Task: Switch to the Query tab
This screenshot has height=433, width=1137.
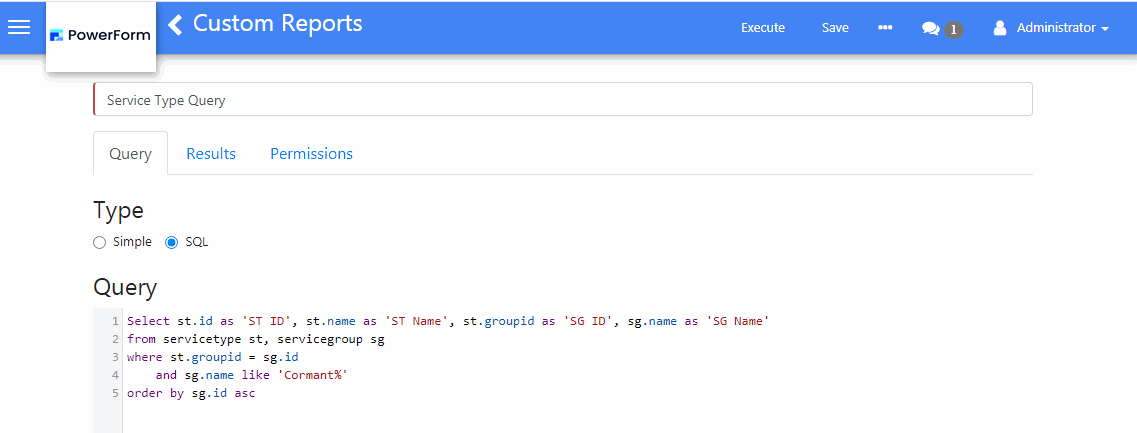Action: pyautogui.click(x=130, y=154)
